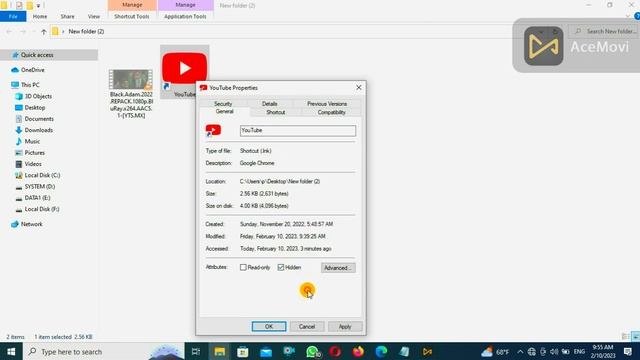Open Videos in navigation pane
Viewport: 640px width, 360px height.
click(x=33, y=164)
